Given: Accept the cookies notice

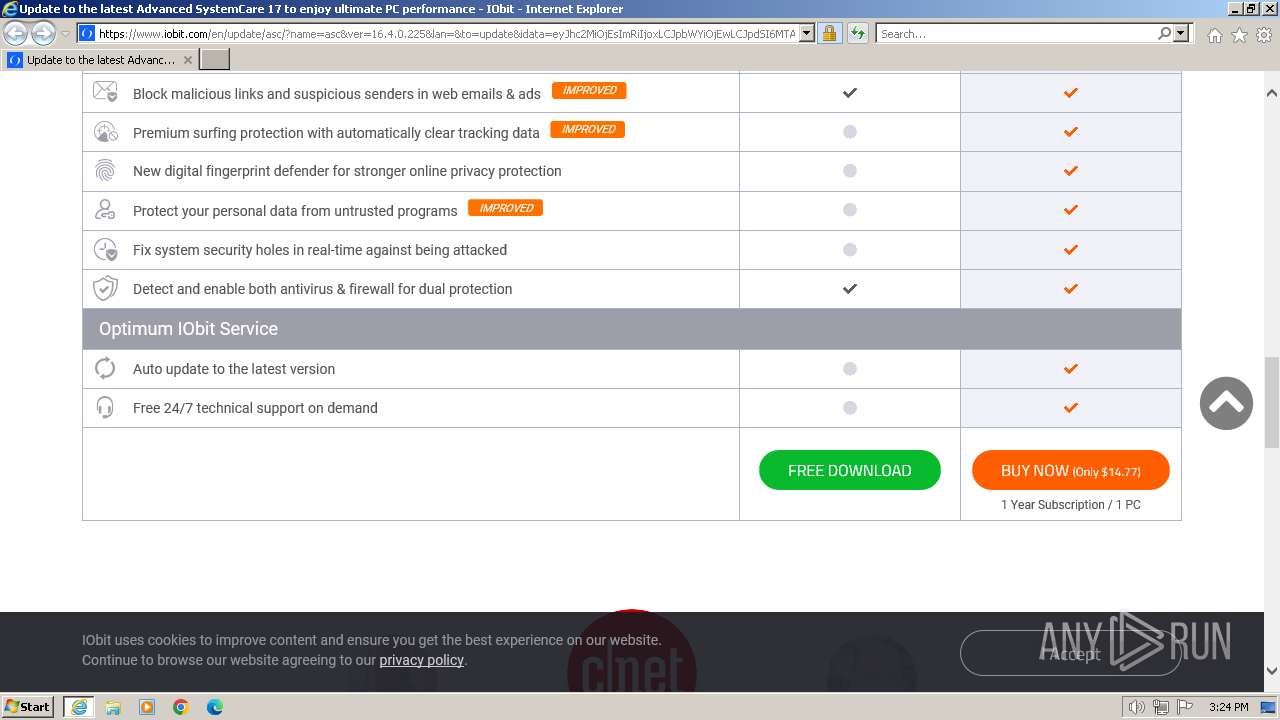Looking at the screenshot, I should [1071, 653].
